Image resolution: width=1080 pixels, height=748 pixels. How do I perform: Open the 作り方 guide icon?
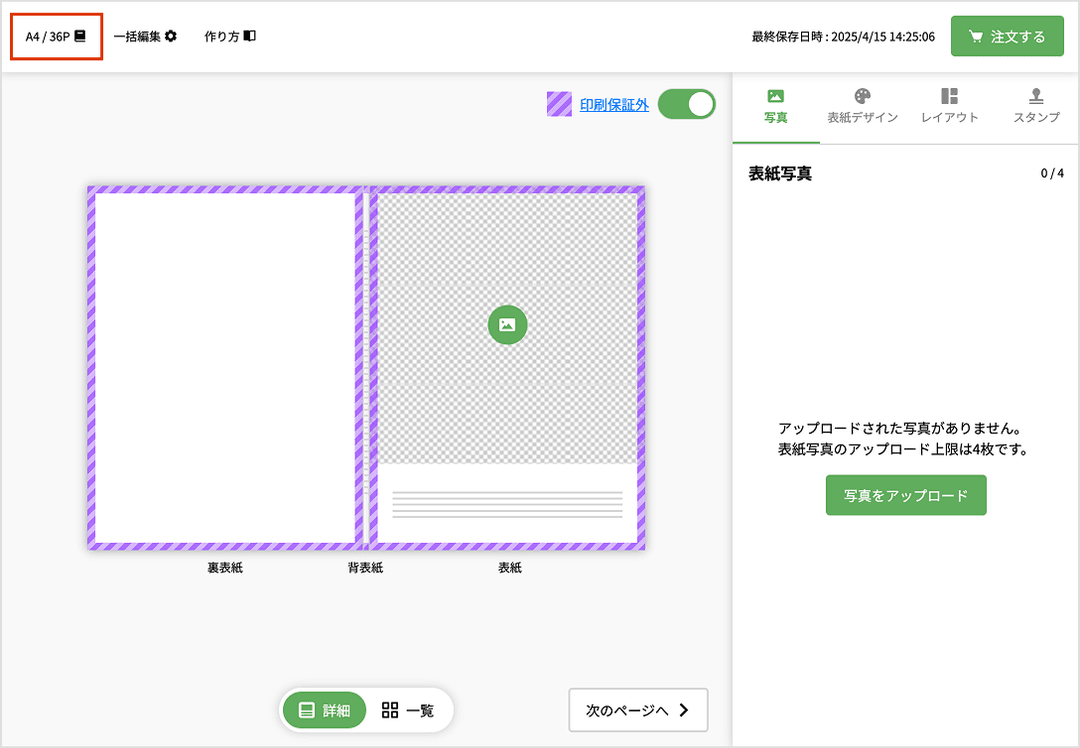(x=250, y=36)
